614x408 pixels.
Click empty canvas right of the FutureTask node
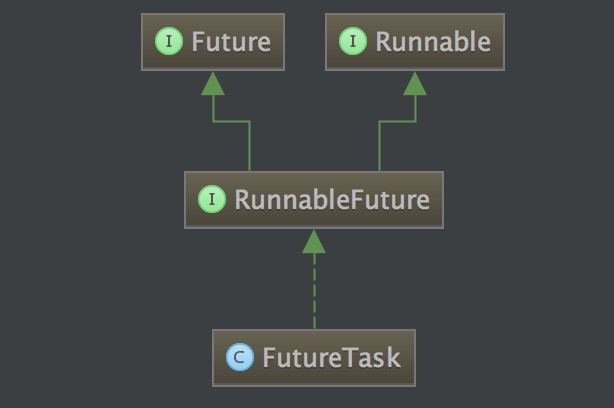pyautogui.click(x=510, y=357)
